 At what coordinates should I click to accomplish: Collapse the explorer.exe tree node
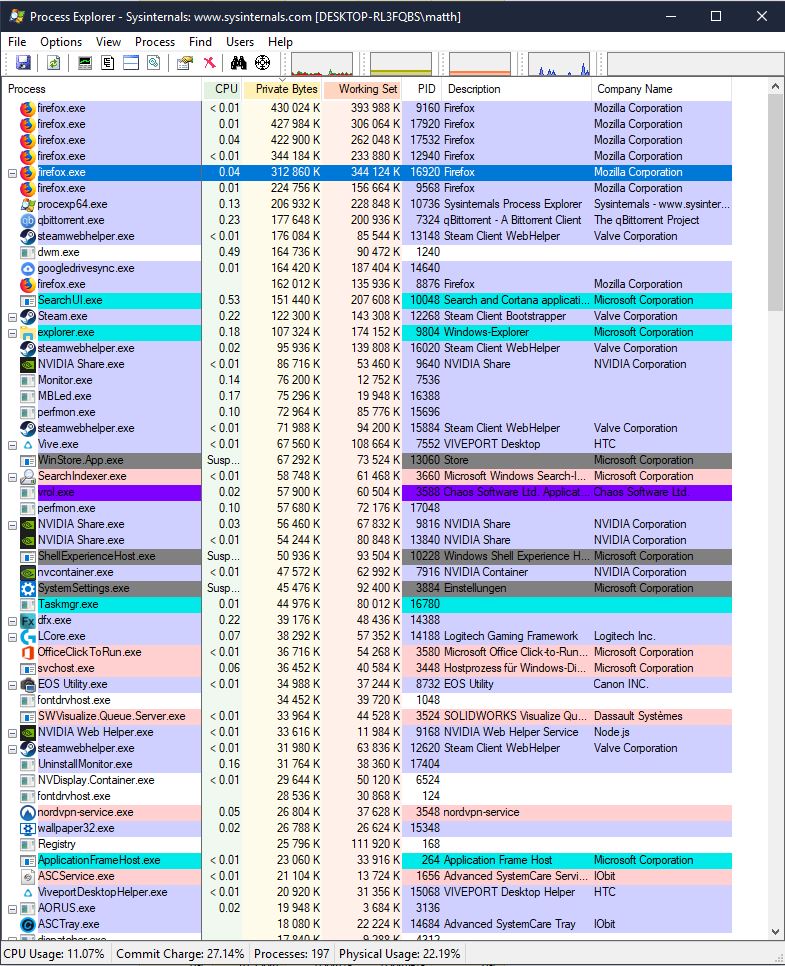(12, 333)
